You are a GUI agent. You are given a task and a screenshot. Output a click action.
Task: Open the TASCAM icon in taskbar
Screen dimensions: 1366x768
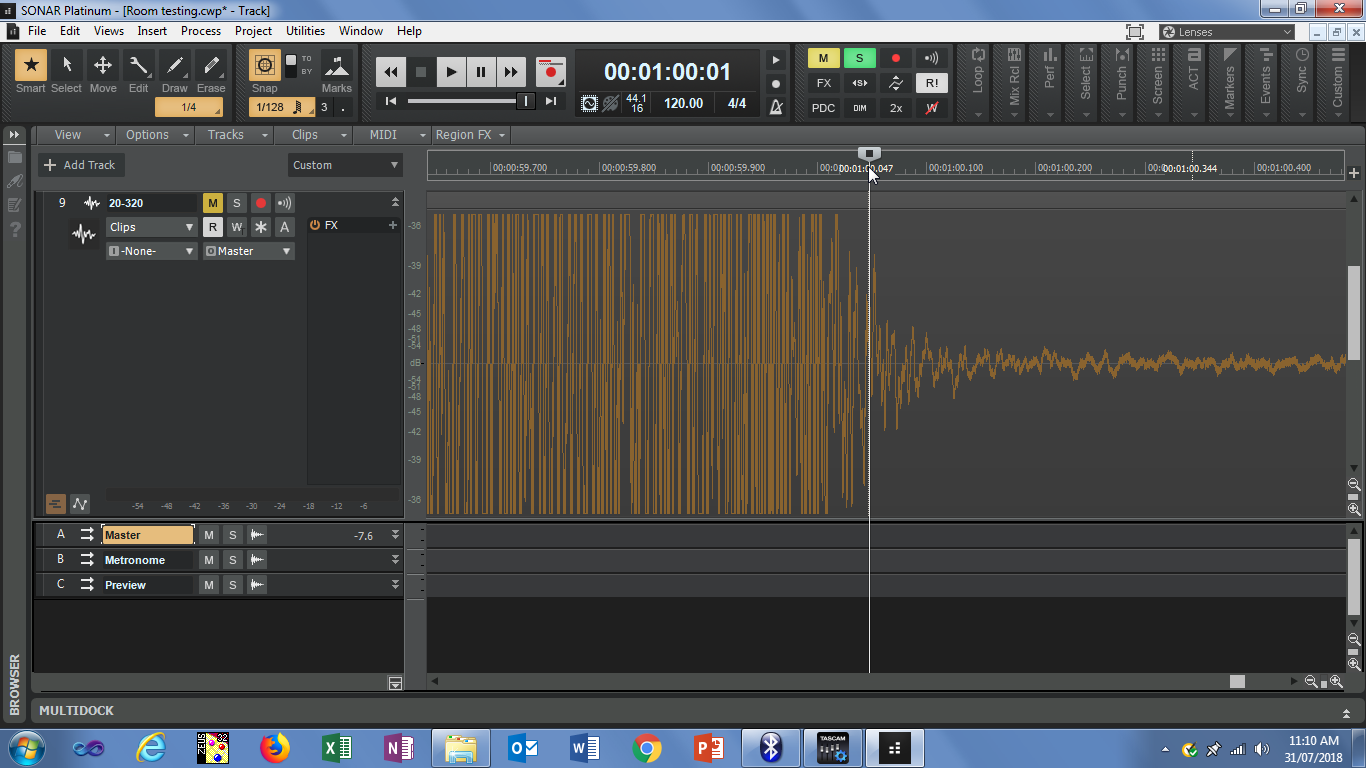833,748
